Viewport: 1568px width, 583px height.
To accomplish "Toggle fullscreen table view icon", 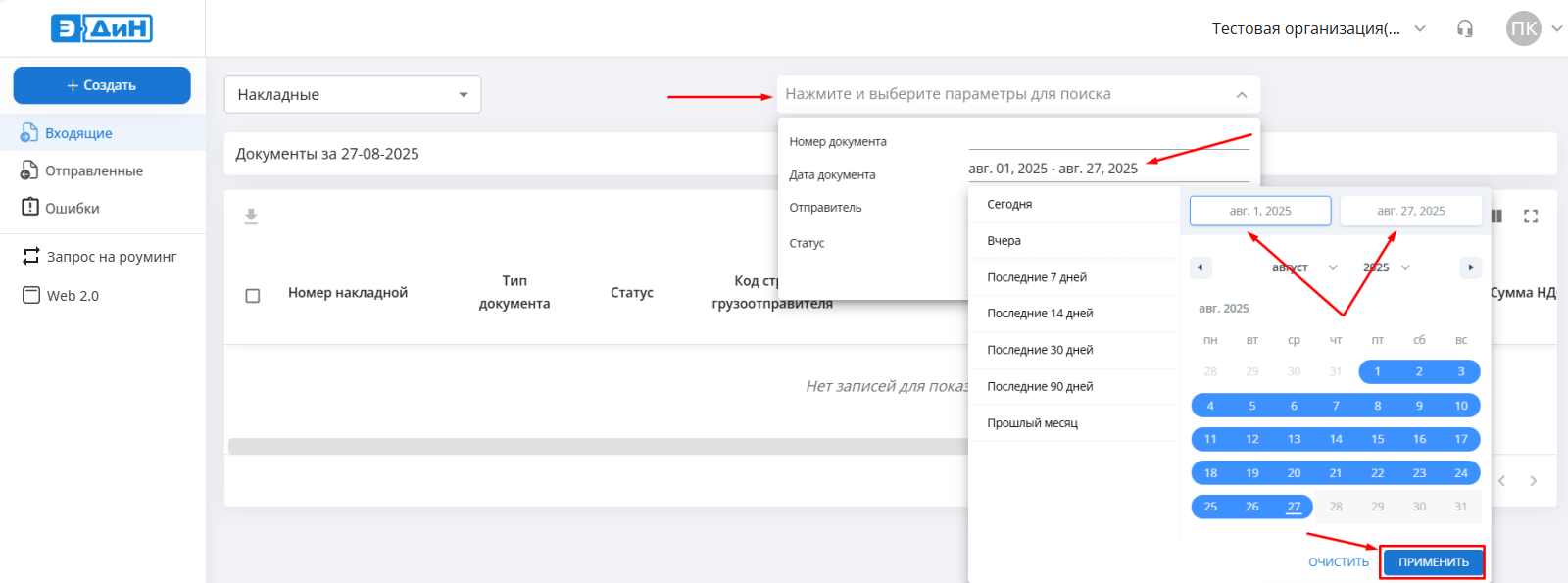I will tap(1531, 217).
